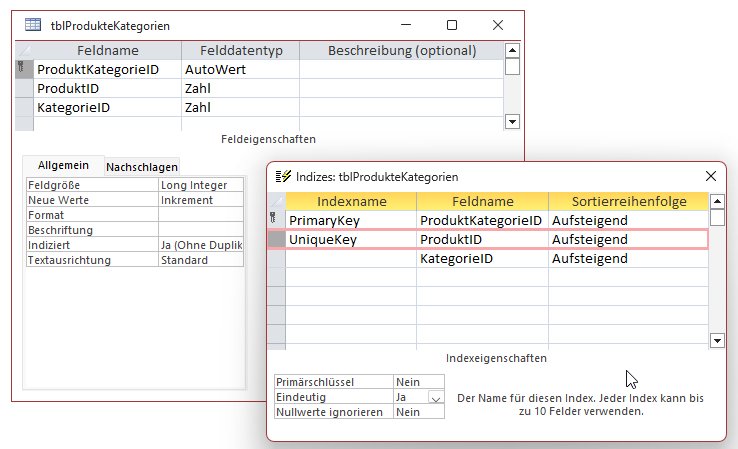
Task: Click Aufsteigend in the UniqueKey row
Action: coord(629,240)
